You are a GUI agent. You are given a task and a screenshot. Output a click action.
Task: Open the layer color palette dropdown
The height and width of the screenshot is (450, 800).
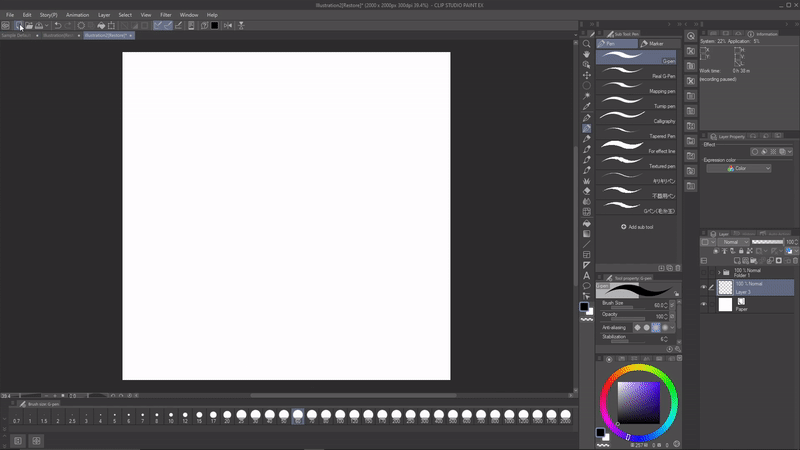[795, 251]
